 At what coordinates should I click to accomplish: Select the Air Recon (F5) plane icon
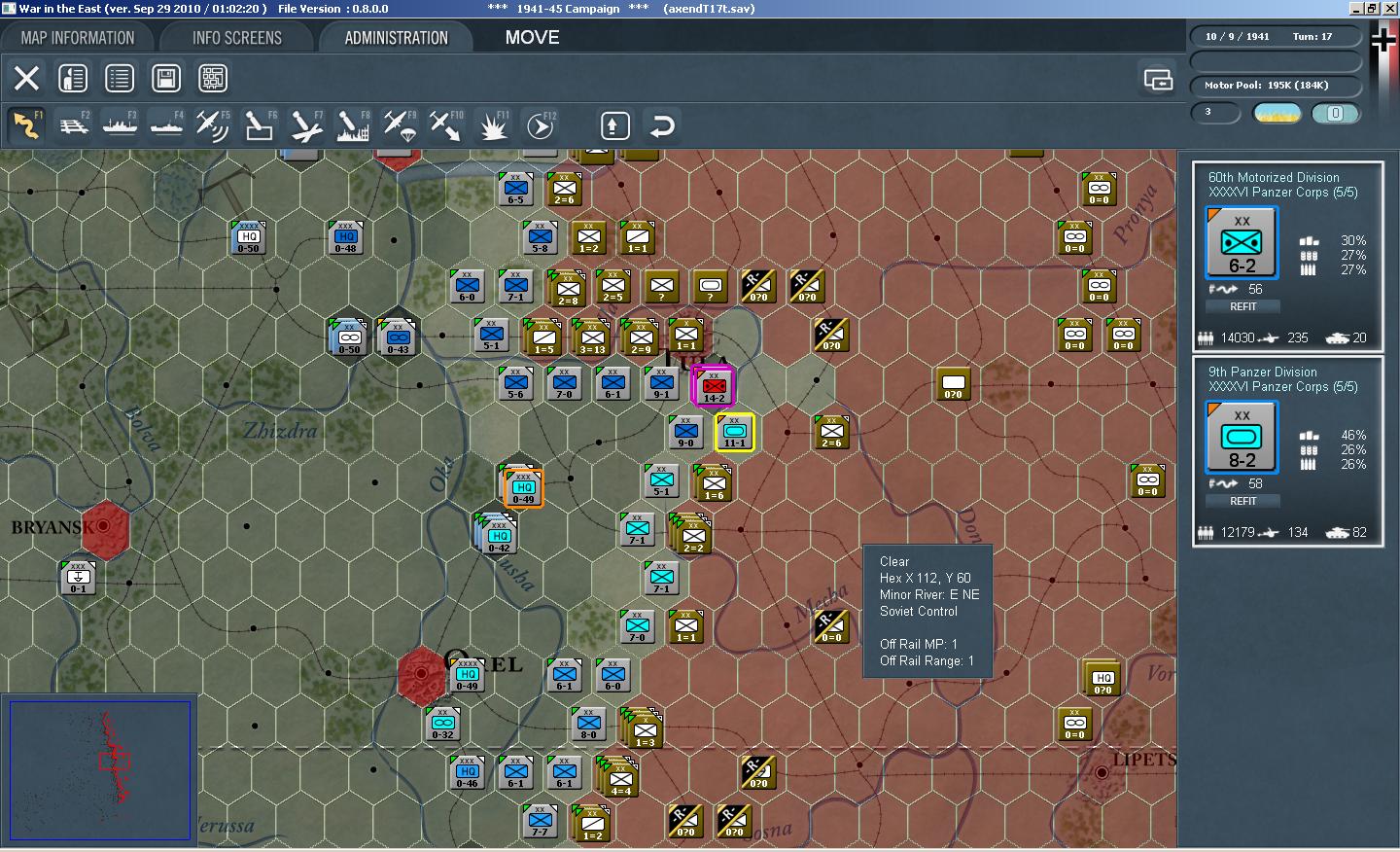click(213, 125)
